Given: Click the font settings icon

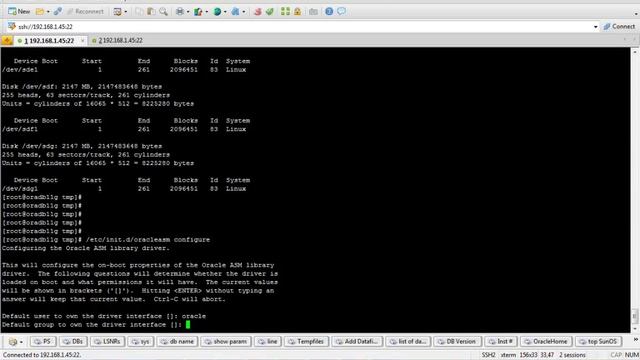Looking at the screenshot, I should pos(236,11).
